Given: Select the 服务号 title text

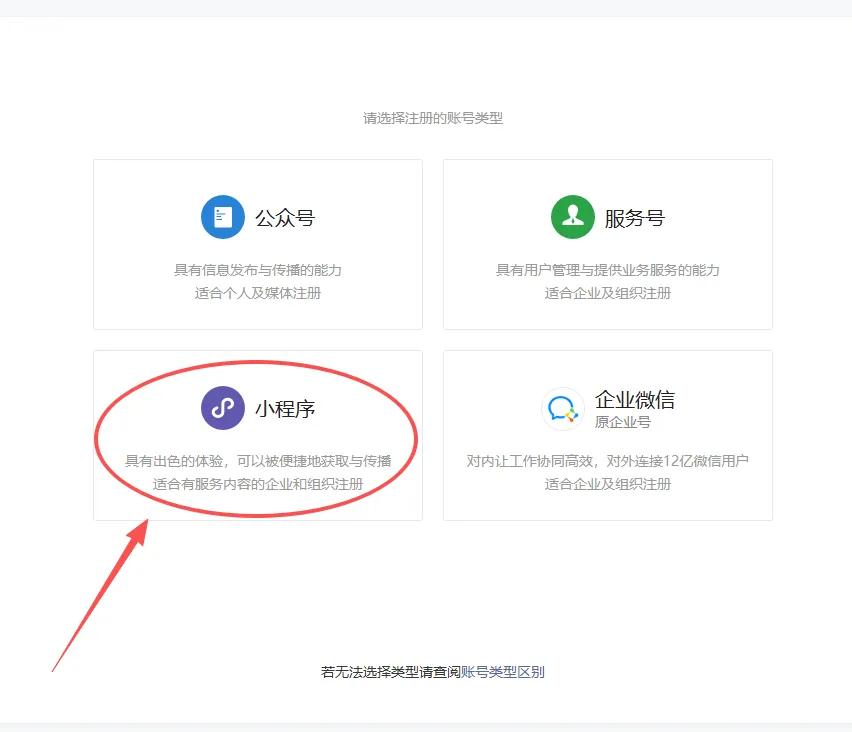Looking at the screenshot, I should point(635,218).
